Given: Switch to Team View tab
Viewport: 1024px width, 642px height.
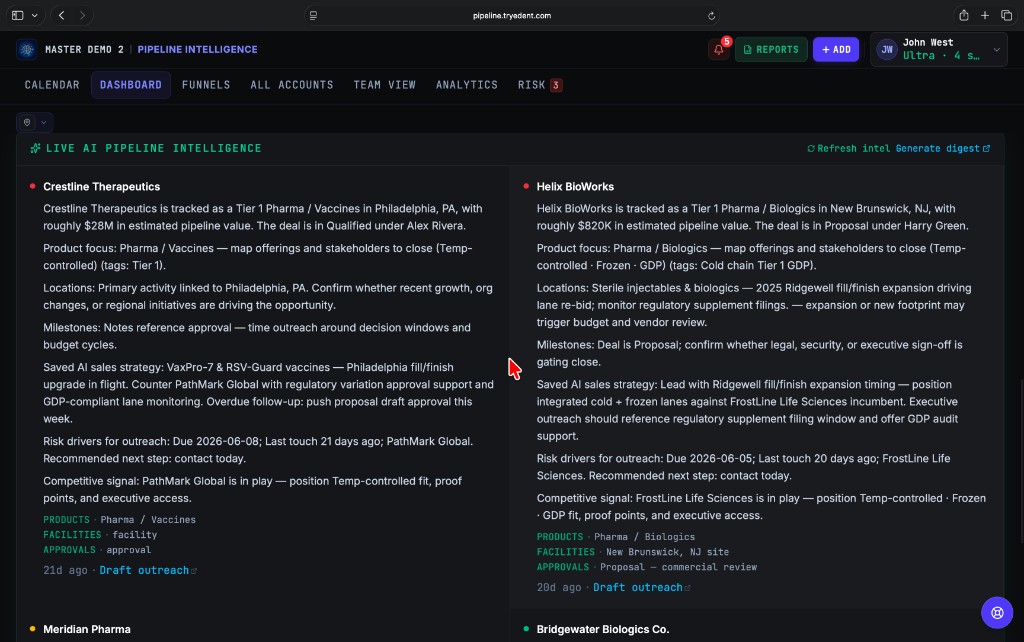Looking at the screenshot, I should (x=385, y=85).
